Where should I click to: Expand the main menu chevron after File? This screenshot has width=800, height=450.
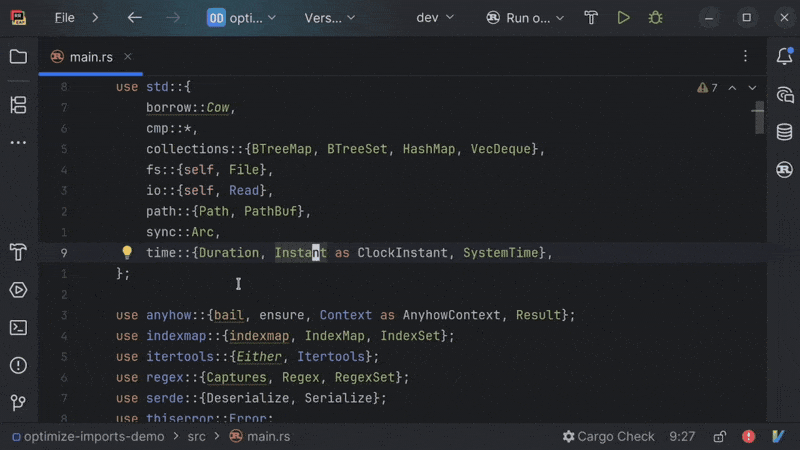[95, 18]
